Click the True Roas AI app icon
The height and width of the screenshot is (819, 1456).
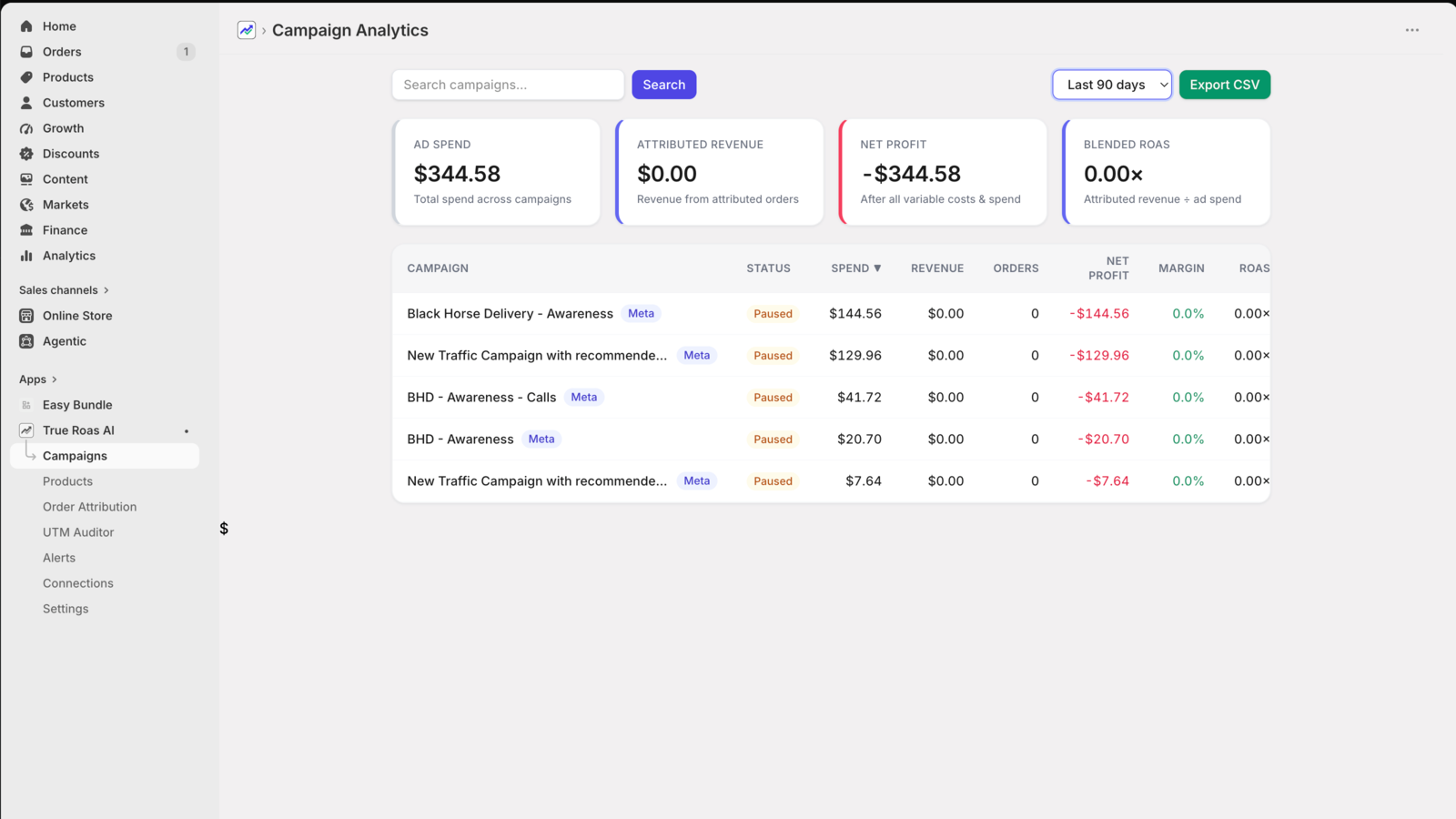tap(26, 430)
